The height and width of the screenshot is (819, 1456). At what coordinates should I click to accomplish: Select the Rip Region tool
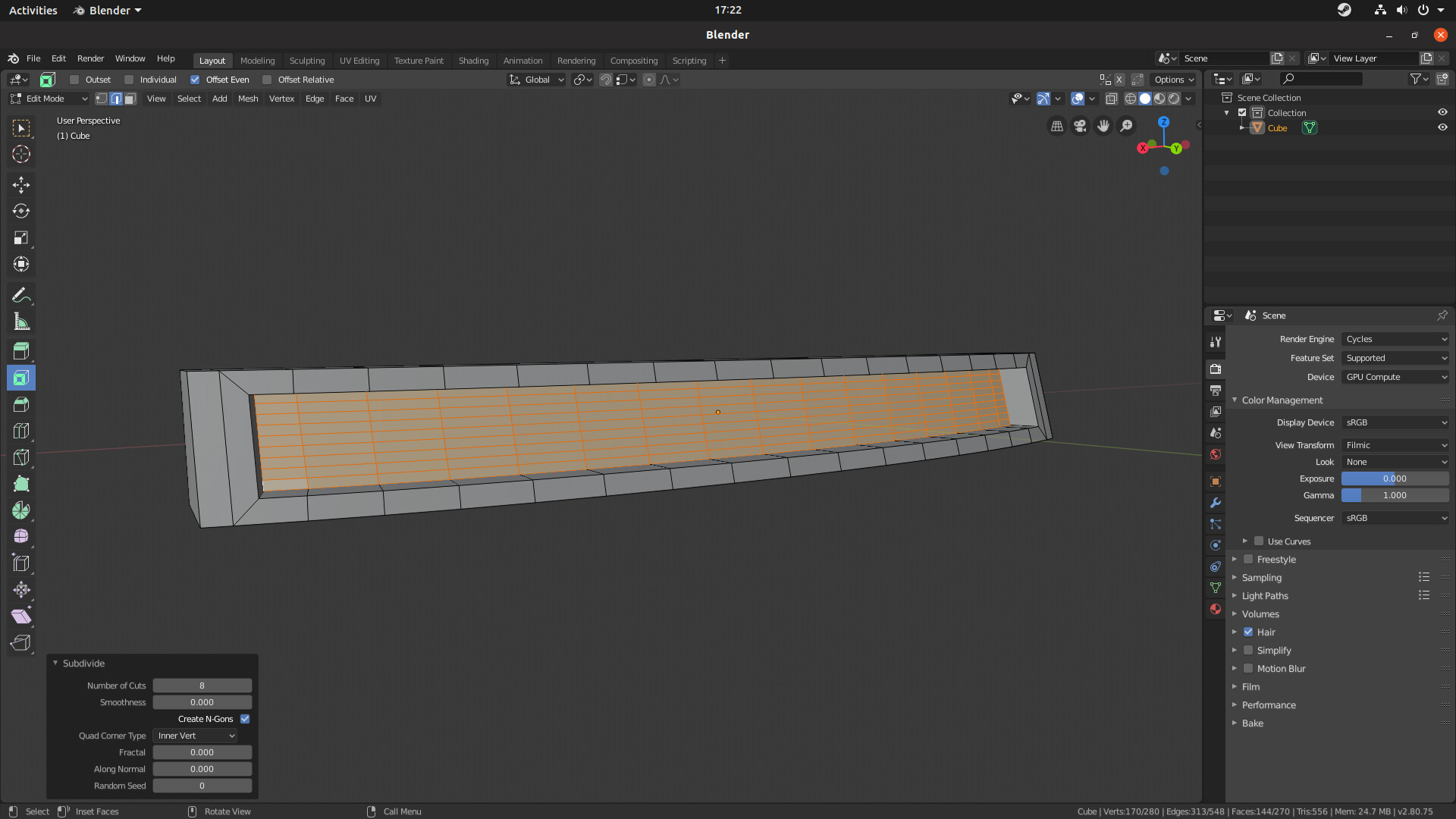[x=21, y=643]
